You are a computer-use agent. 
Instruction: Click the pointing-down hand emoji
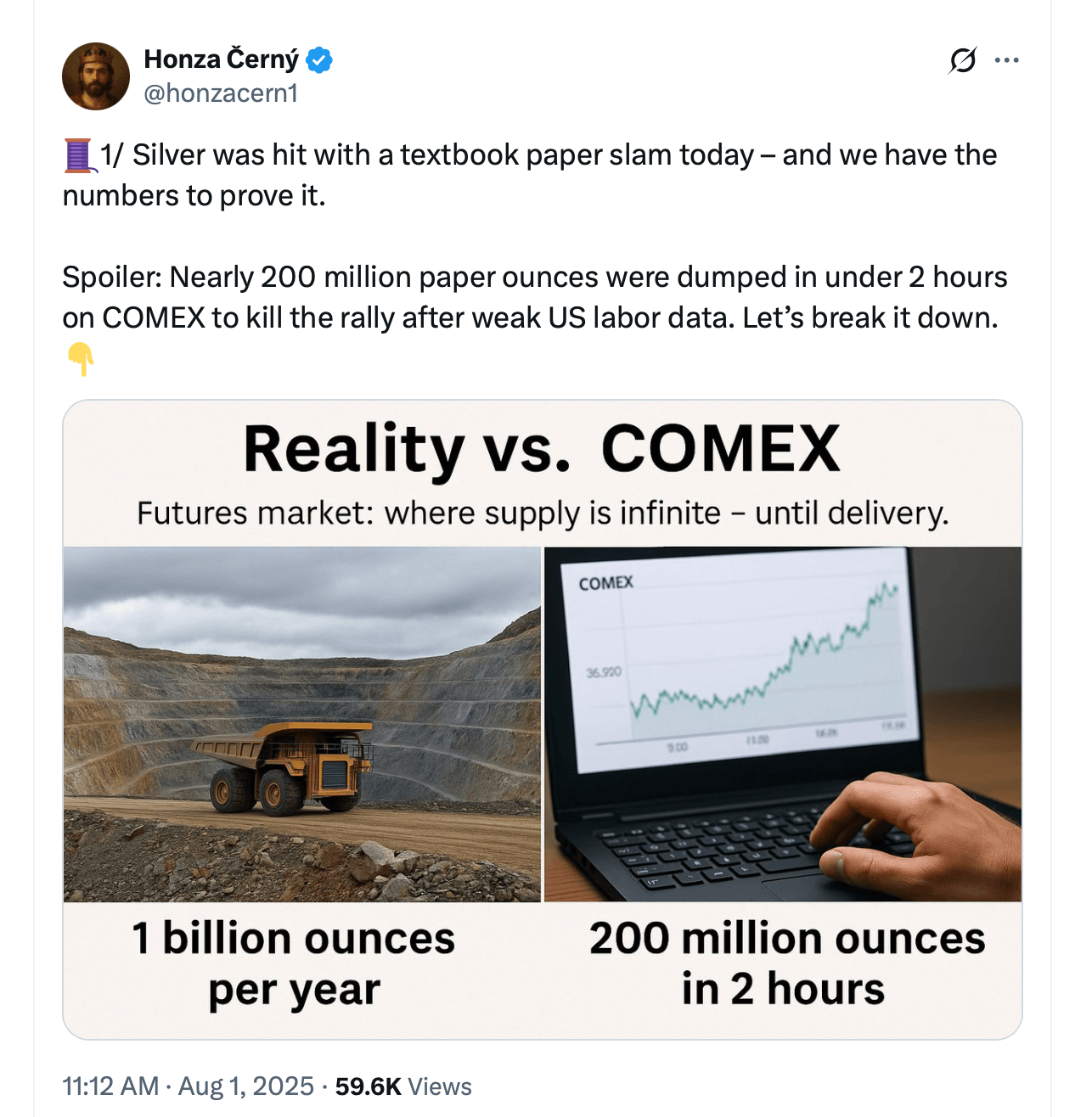[x=81, y=359]
